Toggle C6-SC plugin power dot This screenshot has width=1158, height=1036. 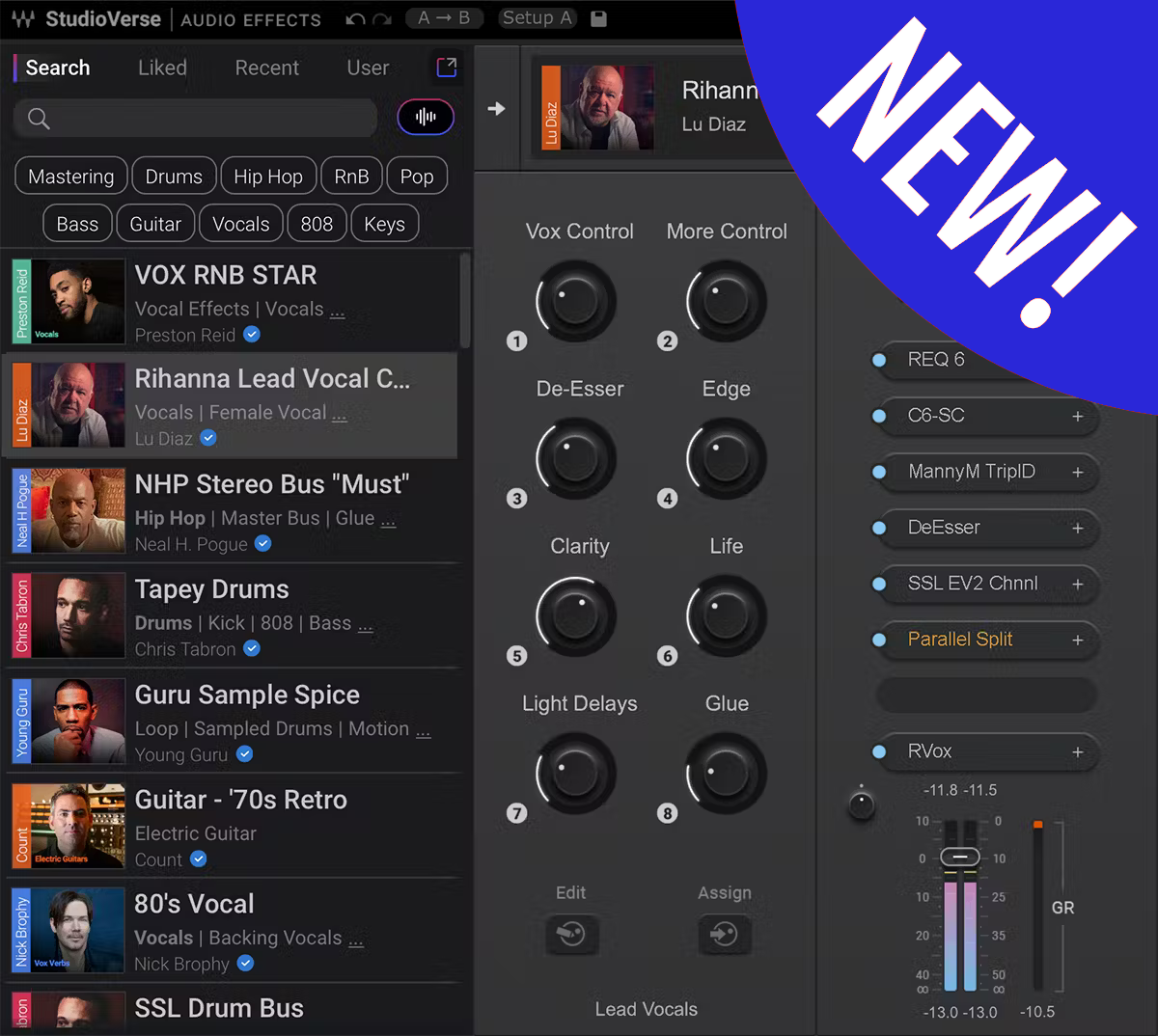tap(879, 416)
